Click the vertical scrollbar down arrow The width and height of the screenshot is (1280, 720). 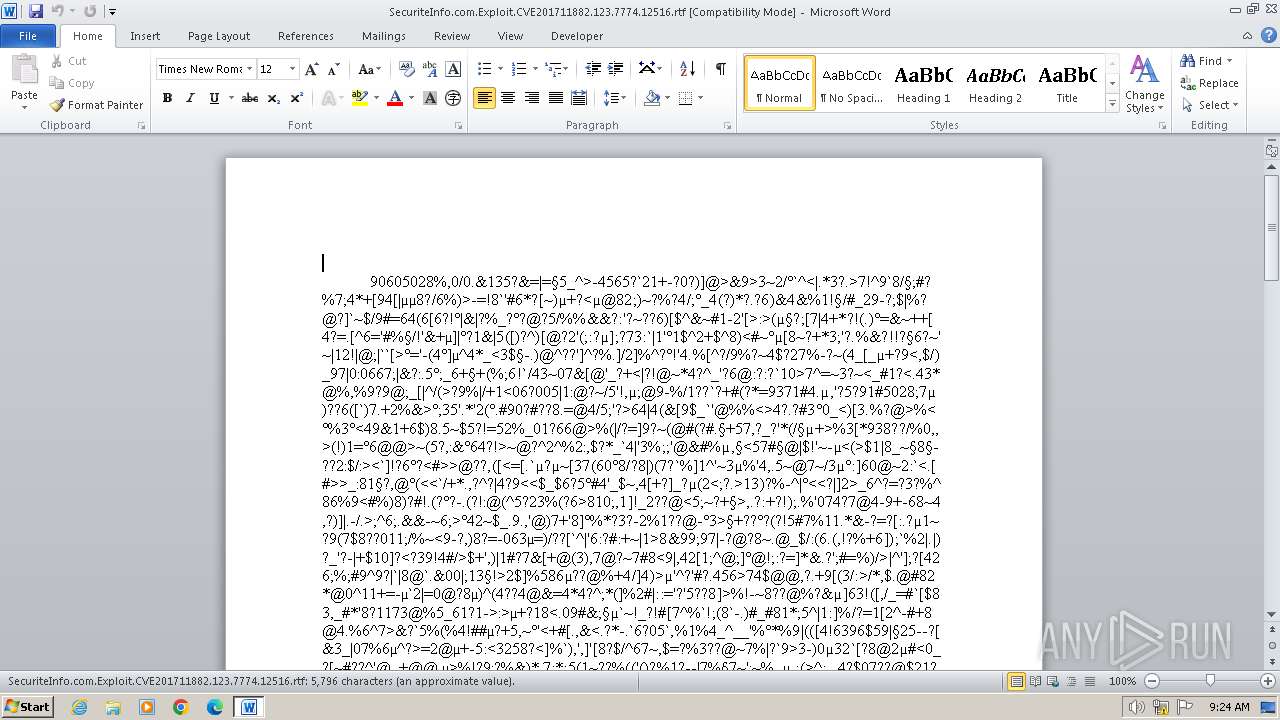tap(1272, 614)
